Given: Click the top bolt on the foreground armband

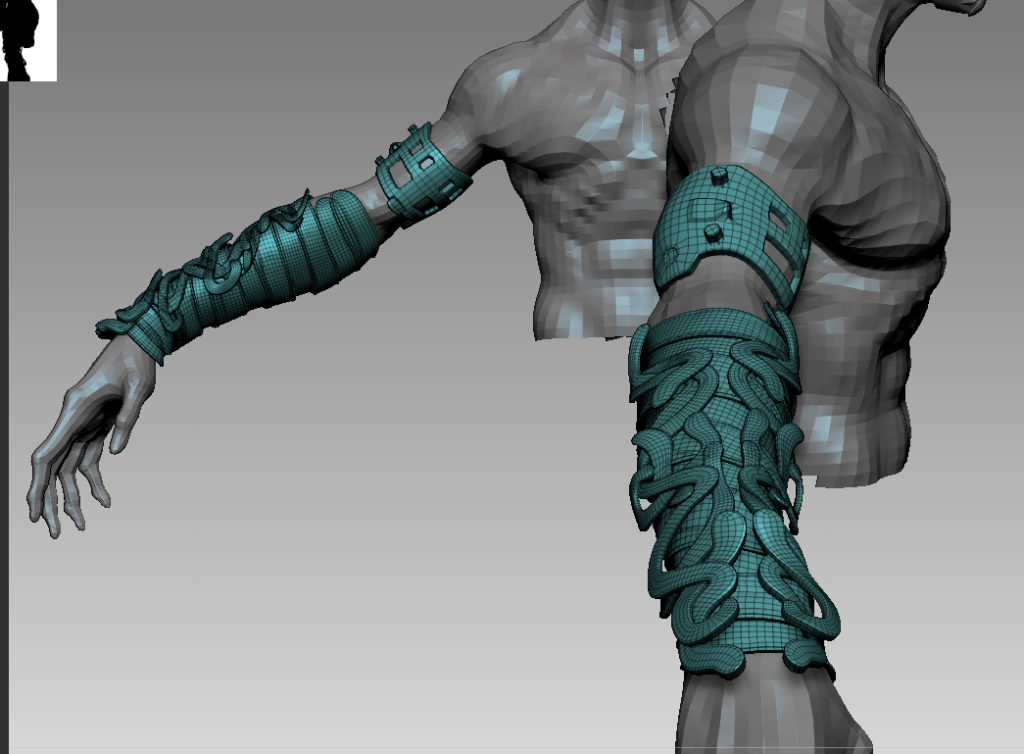Looking at the screenshot, I should 719,176.
